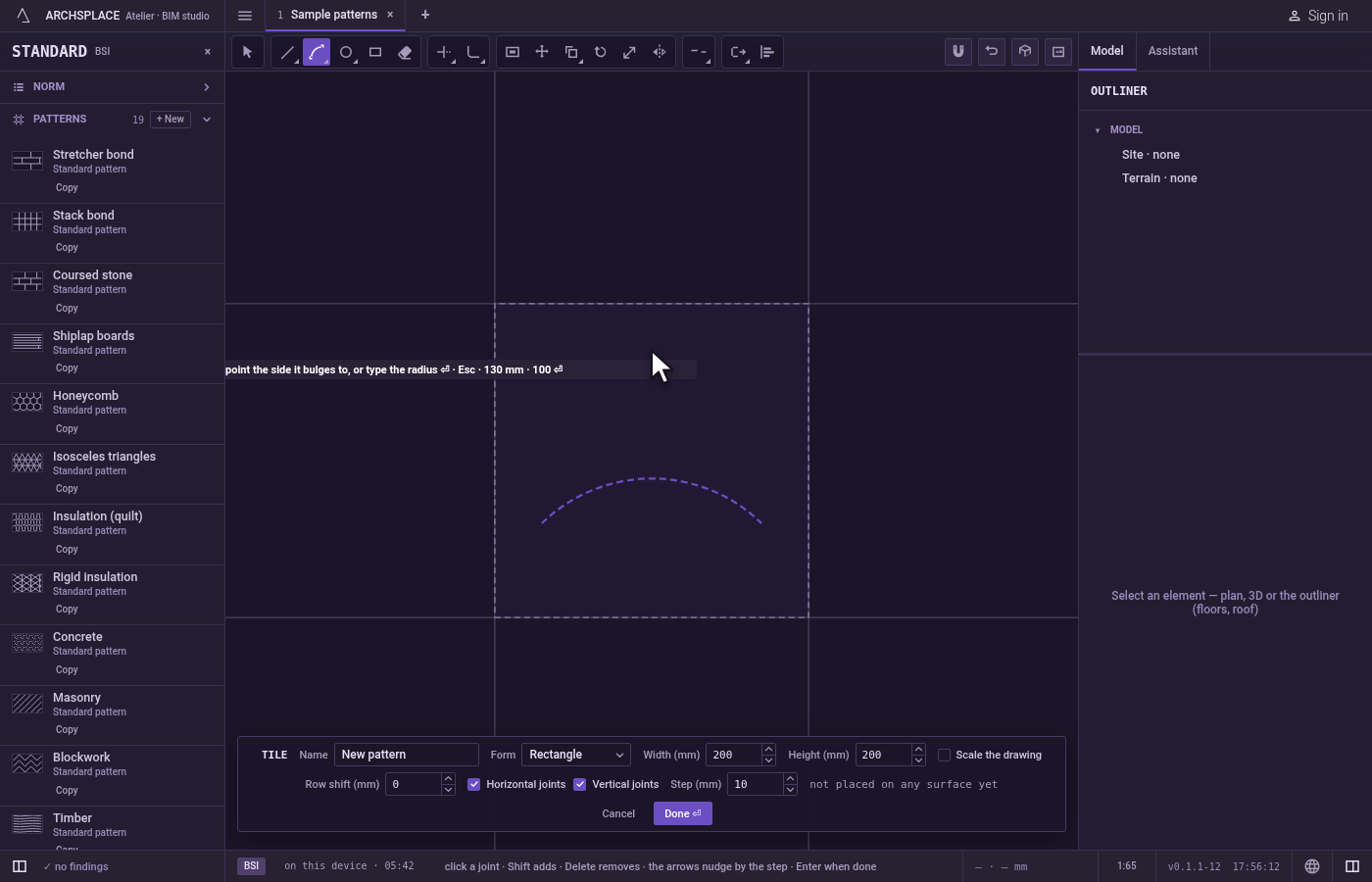The image size is (1372, 882).
Task: Toggle the magnet snapping icon
Action: tap(958, 52)
